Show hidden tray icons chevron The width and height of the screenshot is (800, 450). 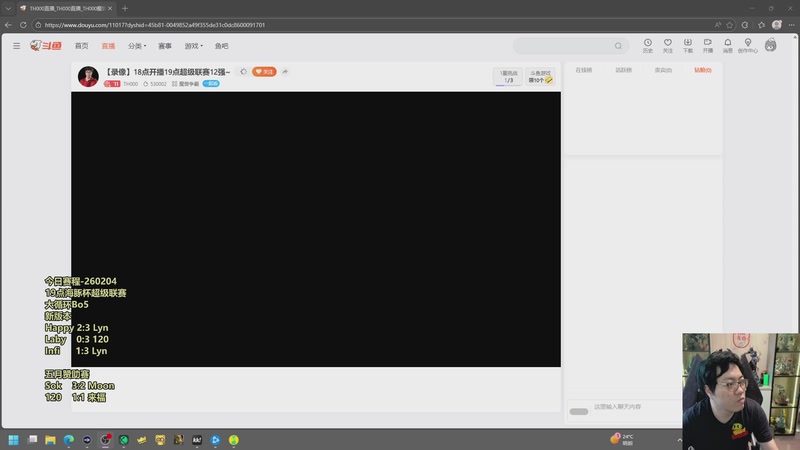tap(679, 440)
